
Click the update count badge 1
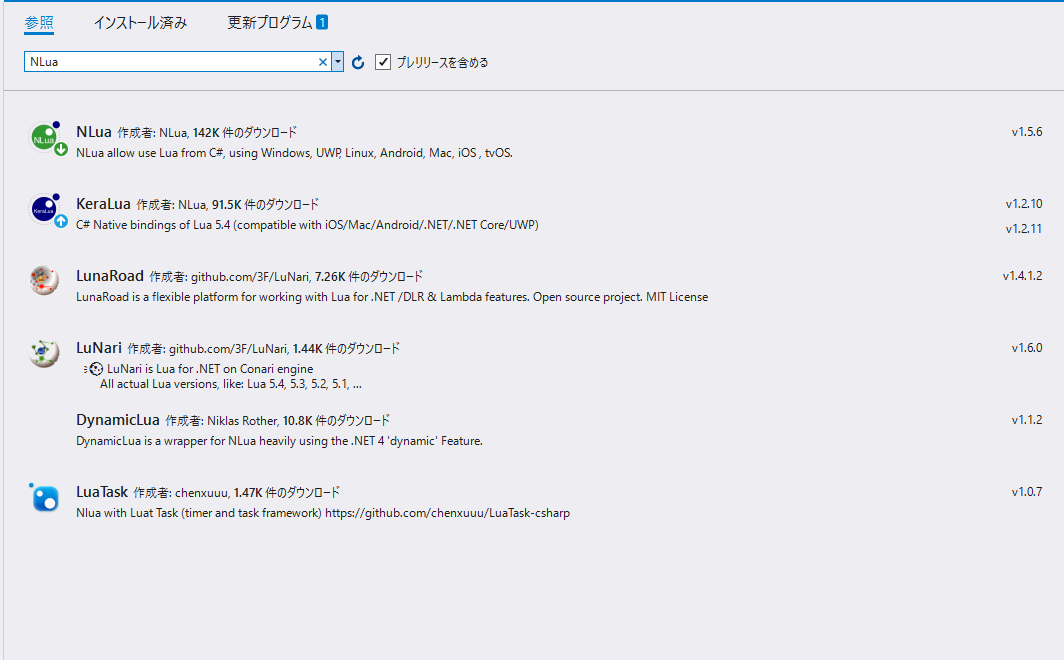point(322,22)
